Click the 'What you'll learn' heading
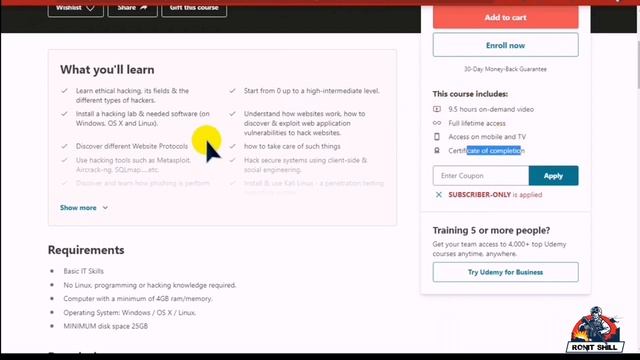The height and width of the screenshot is (360, 640). [107, 69]
